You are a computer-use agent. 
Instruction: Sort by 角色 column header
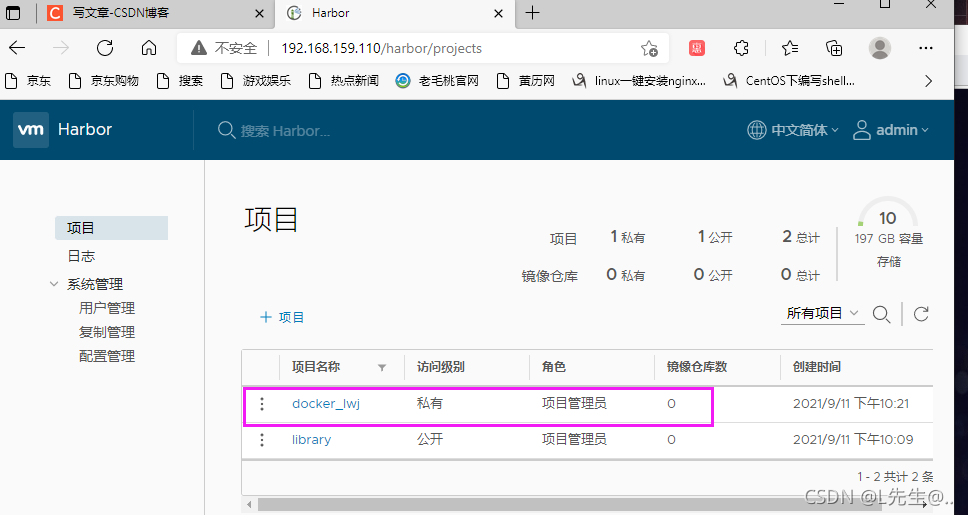554,367
